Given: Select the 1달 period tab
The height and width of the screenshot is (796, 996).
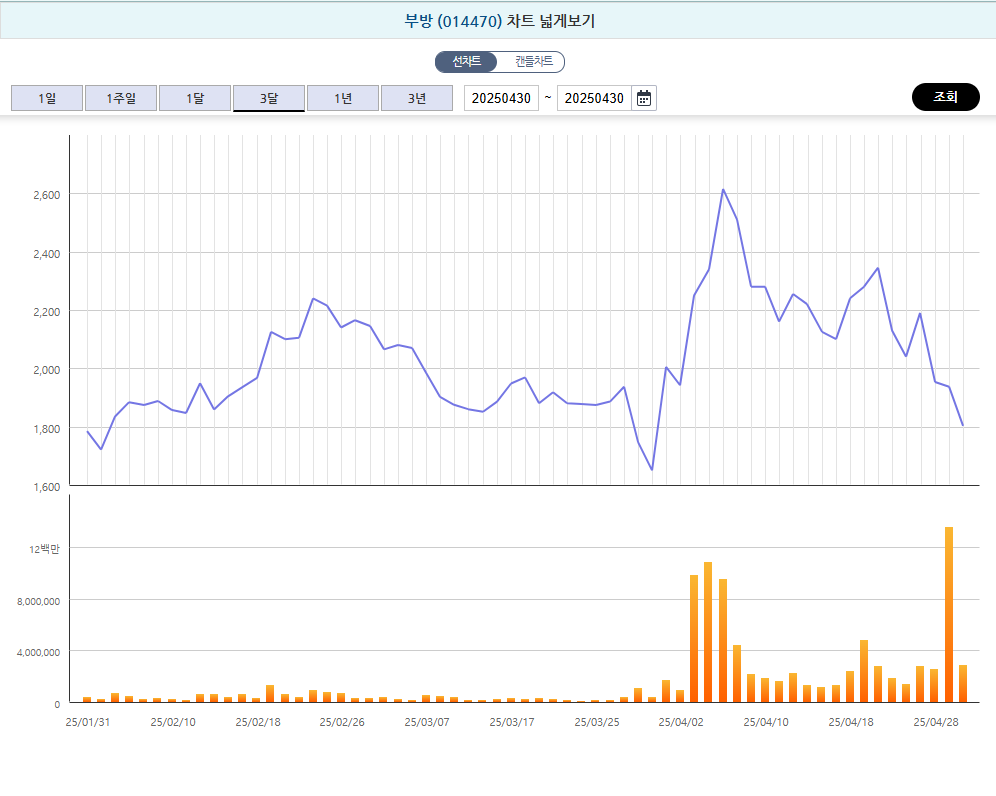Looking at the screenshot, I should coord(195,98).
